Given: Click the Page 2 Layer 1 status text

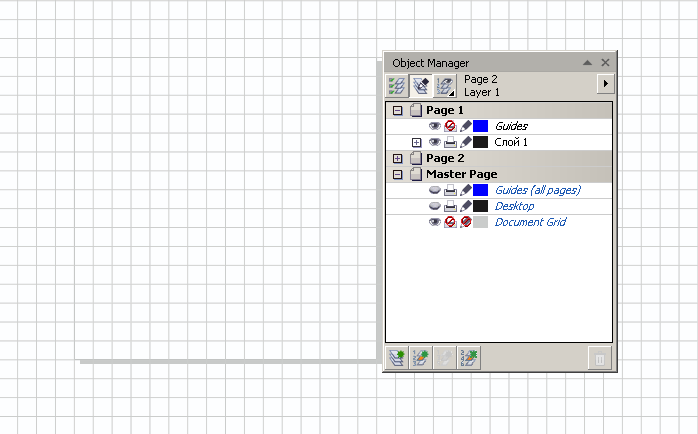Looking at the screenshot, I should pyautogui.click(x=482, y=85).
